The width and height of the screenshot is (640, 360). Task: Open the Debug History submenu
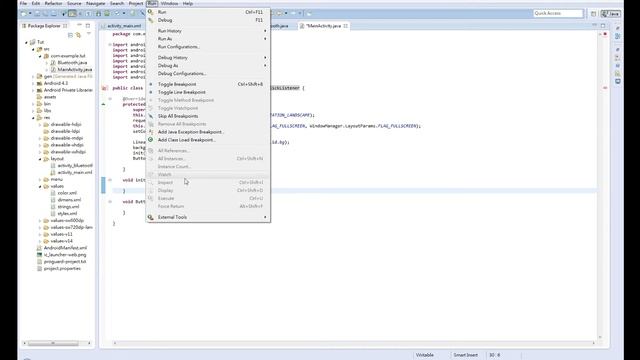click(208, 58)
